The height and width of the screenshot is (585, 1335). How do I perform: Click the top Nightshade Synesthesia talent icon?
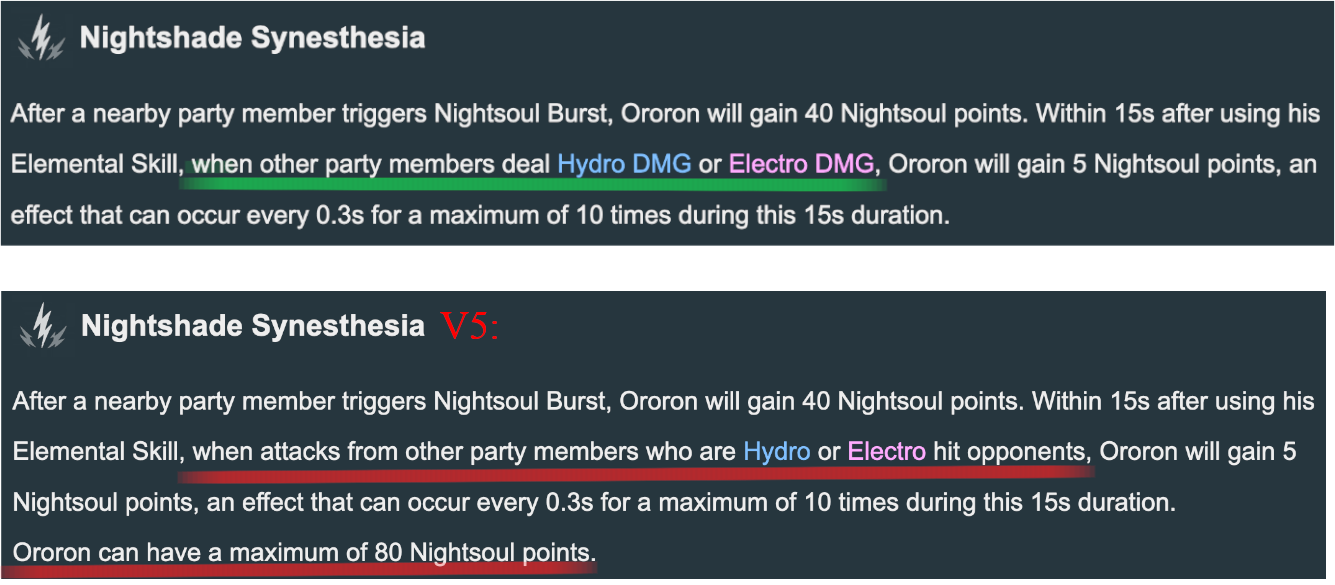pos(40,39)
